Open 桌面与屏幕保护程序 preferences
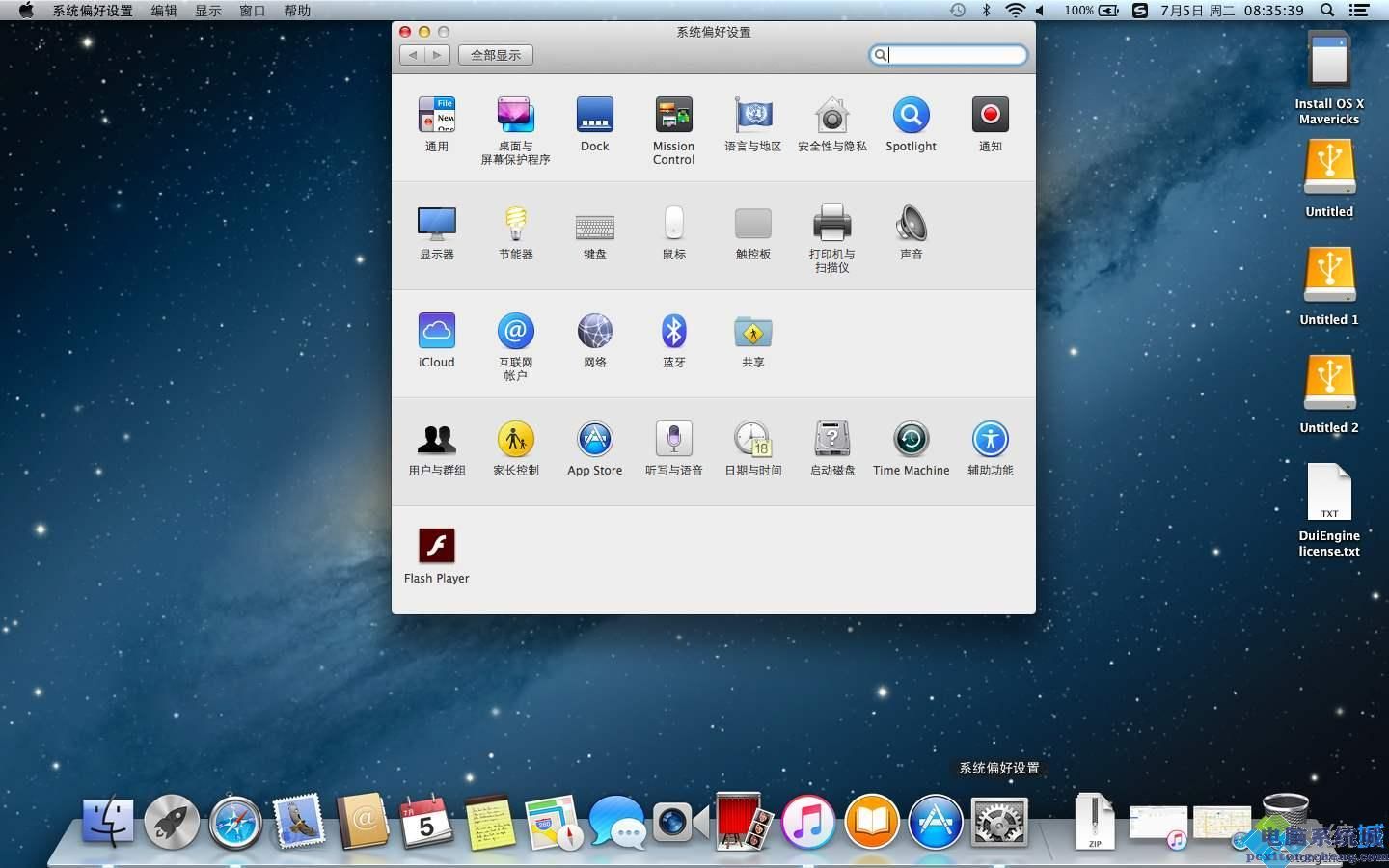This screenshot has height=868, width=1389. (515, 115)
